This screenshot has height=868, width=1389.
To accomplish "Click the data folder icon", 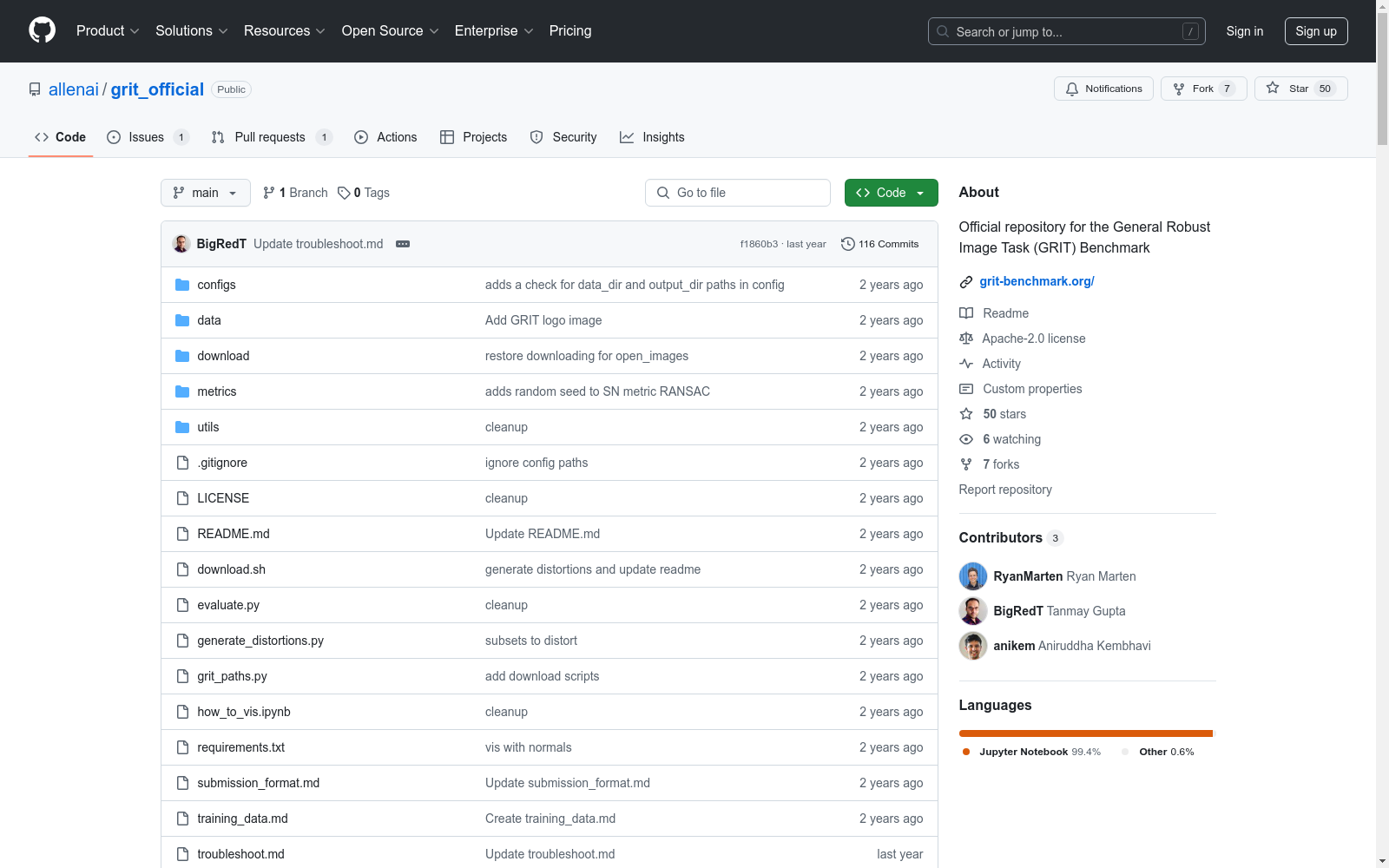I will pos(182,320).
